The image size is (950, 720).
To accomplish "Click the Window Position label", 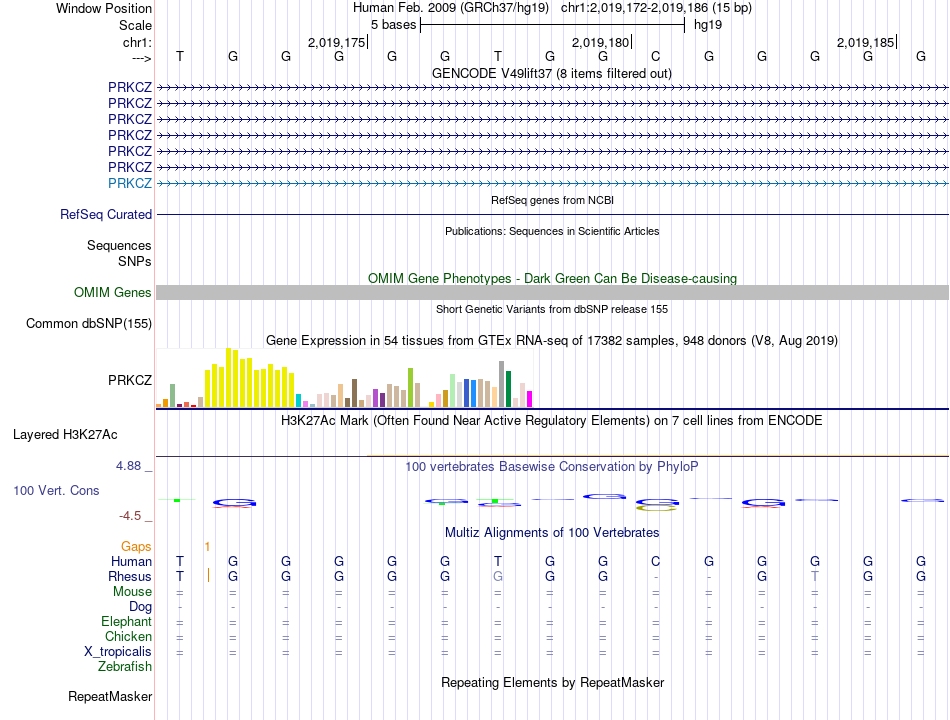I will pyautogui.click(x=104, y=8).
